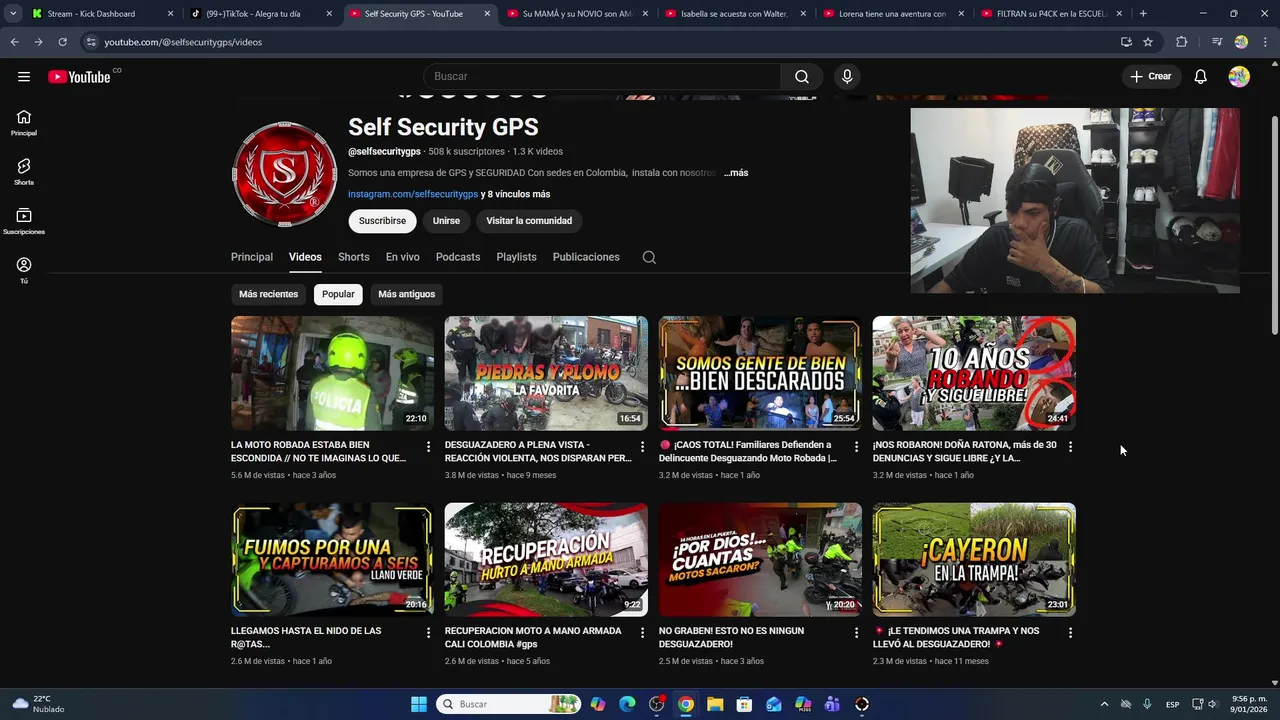Open the media controls icon in Chrome toolbar

point(1217,42)
